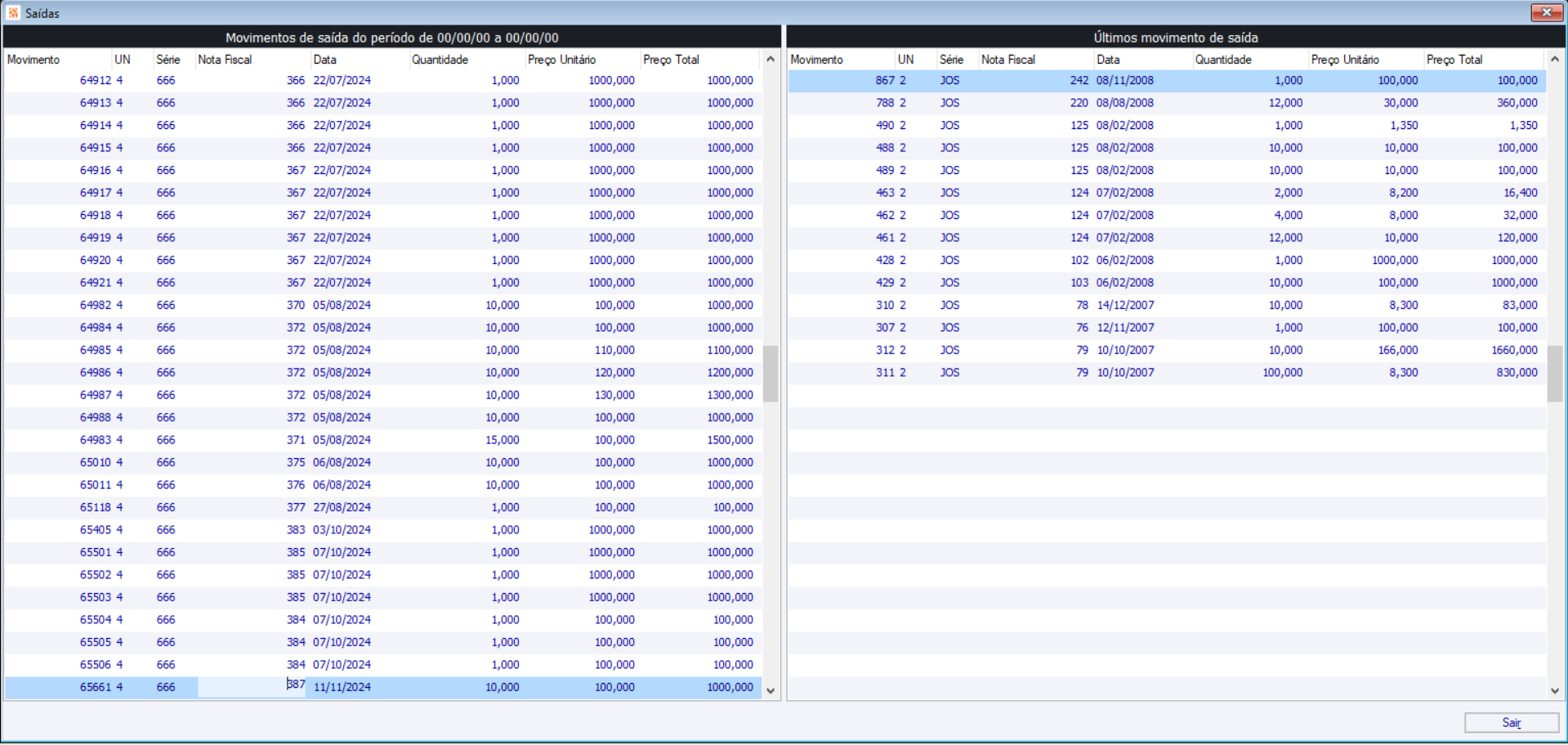Screen dimensions: 1568x745
Task: Select movement 65010 row
Action: coord(383,462)
